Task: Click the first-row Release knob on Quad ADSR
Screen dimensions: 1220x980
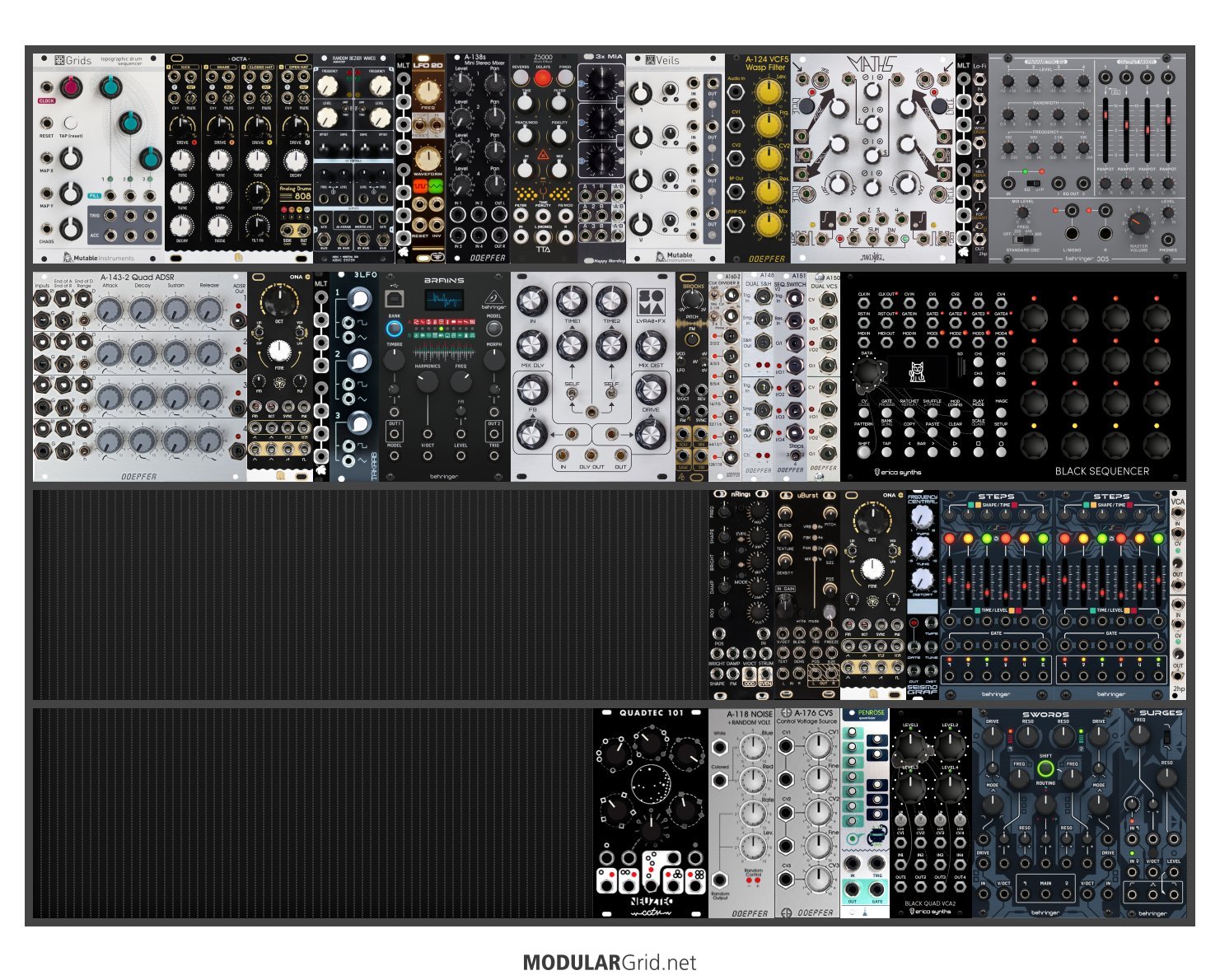Action: (209, 310)
